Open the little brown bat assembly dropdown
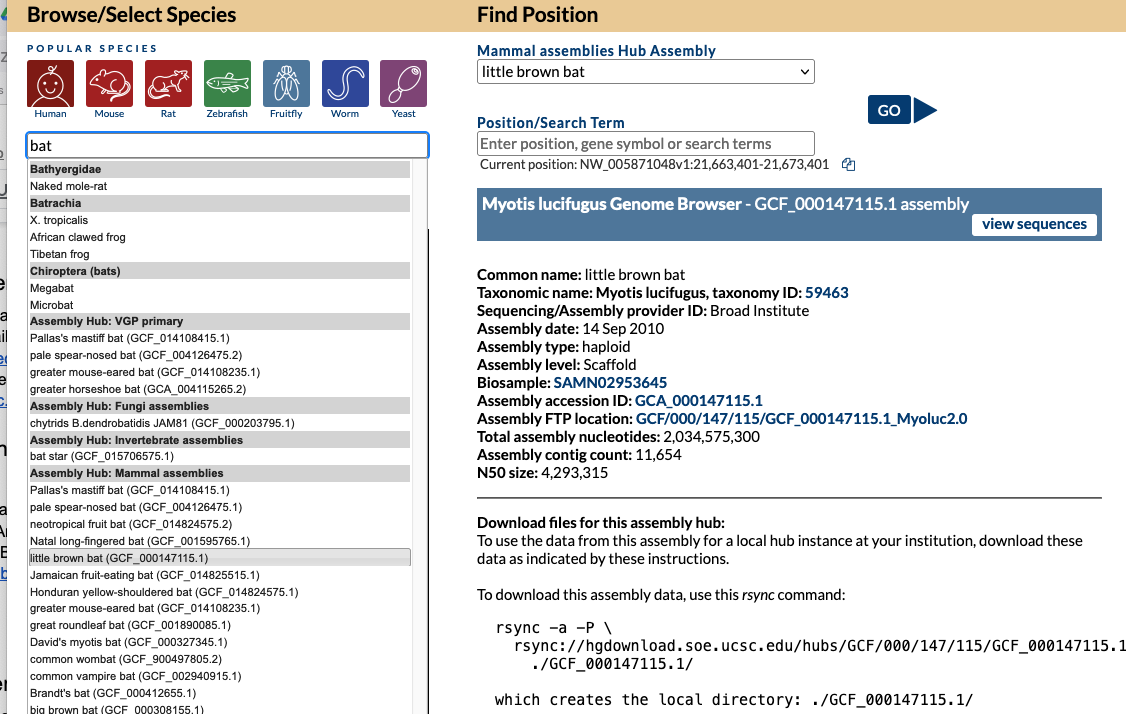Viewport: 1126px width, 714px height. point(646,72)
